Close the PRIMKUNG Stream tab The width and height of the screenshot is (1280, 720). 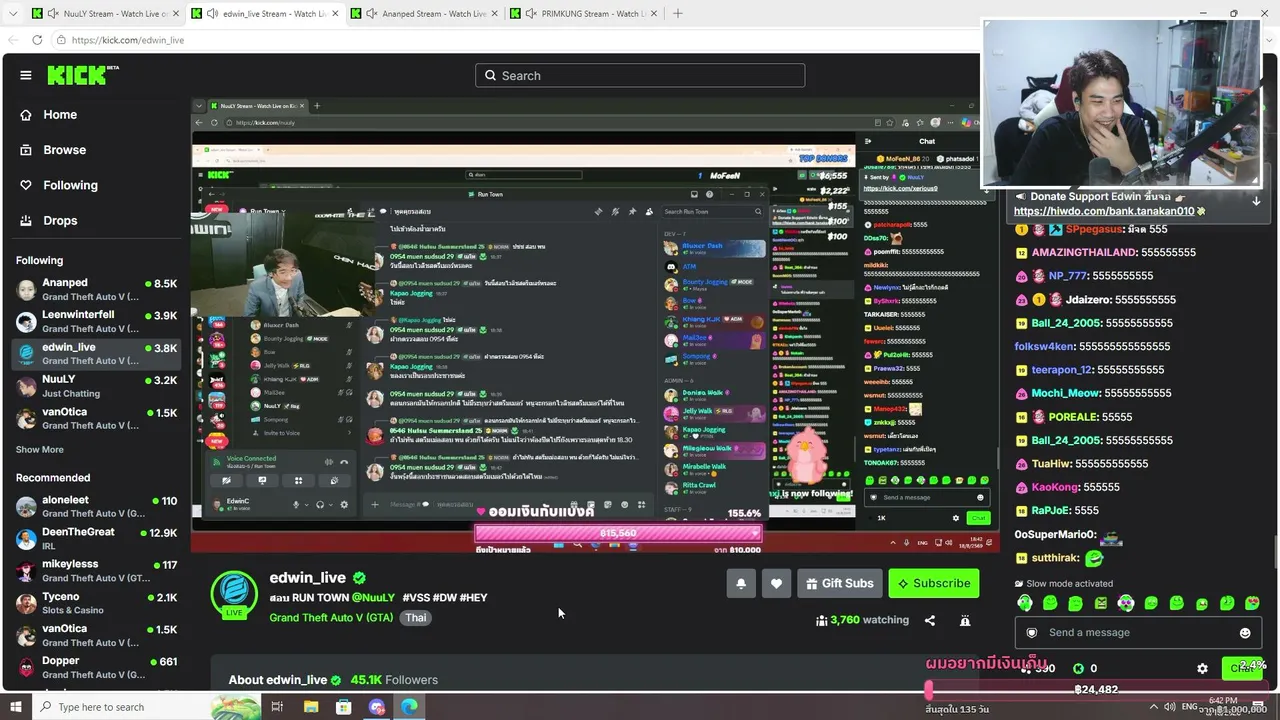coord(653,14)
